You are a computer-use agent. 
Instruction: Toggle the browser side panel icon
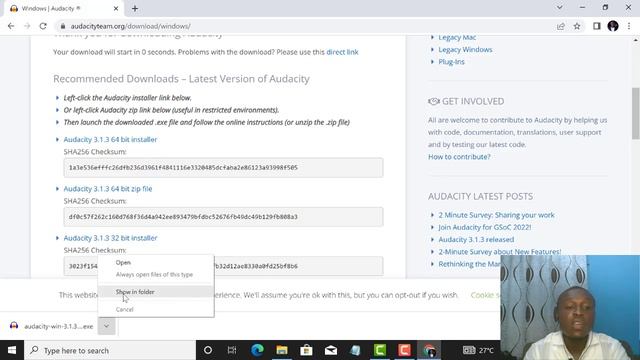597,26
